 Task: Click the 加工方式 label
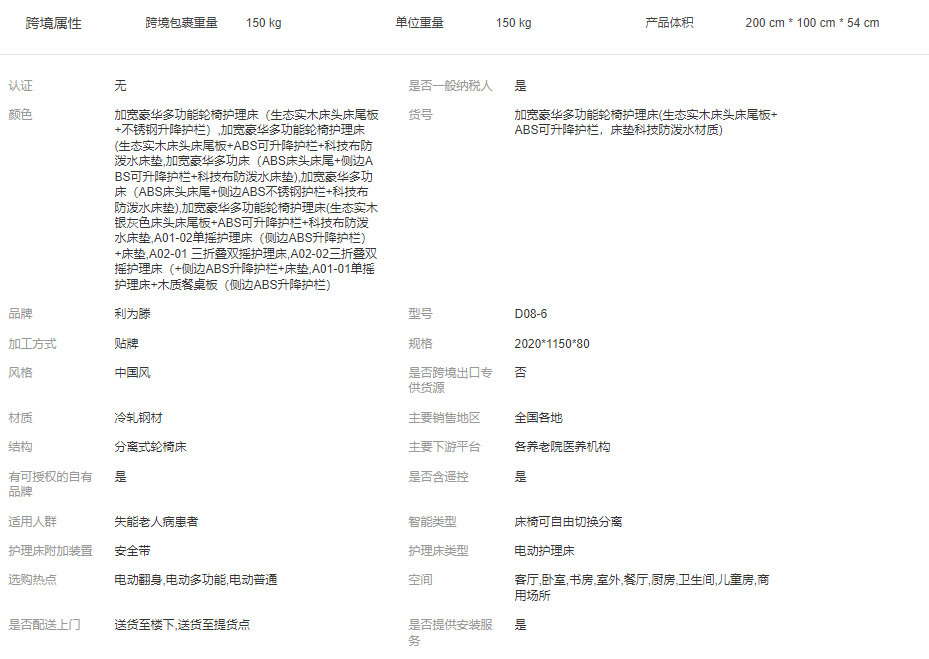[32, 344]
